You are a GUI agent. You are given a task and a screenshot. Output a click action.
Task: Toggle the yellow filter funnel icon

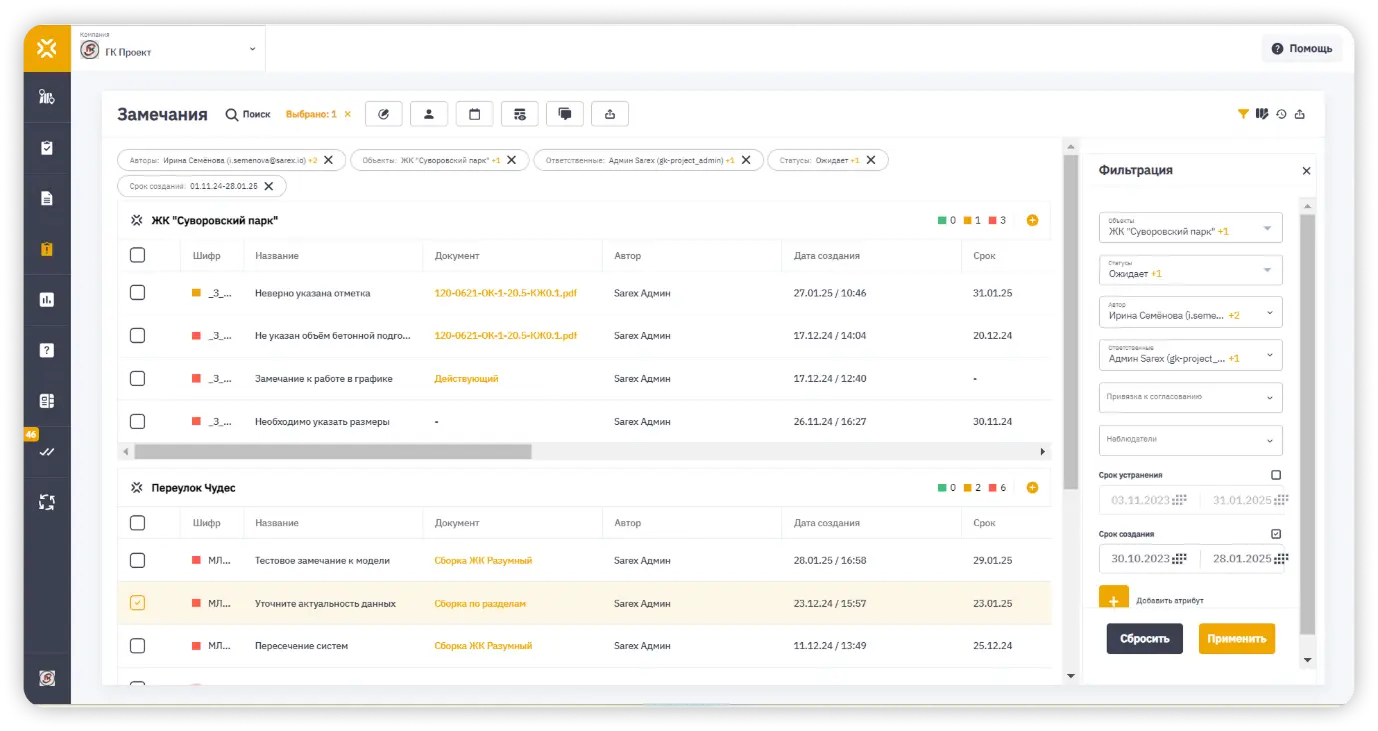click(x=1243, y=114)
